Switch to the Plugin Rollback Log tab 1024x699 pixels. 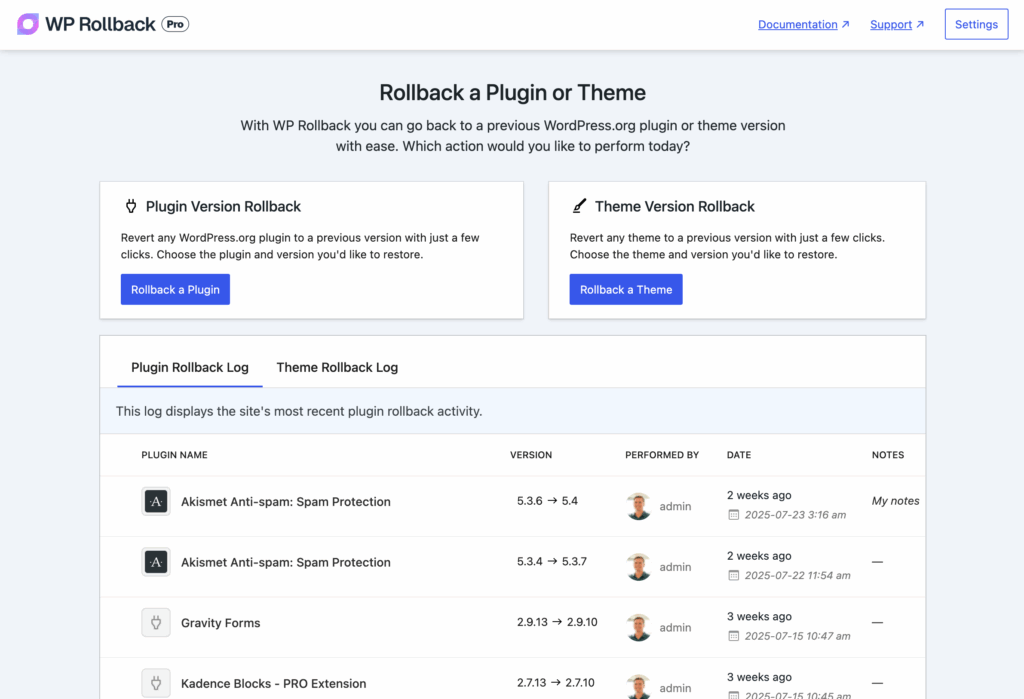pos(190,367)
